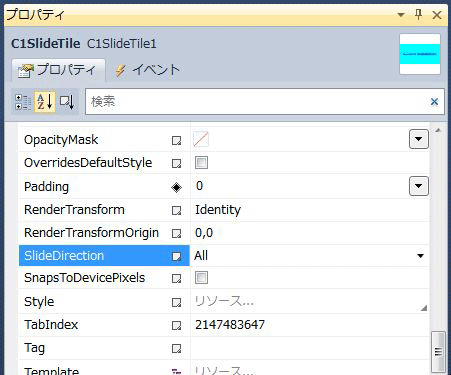Open the Padding property marker diamond

click(x=176, y=187)
